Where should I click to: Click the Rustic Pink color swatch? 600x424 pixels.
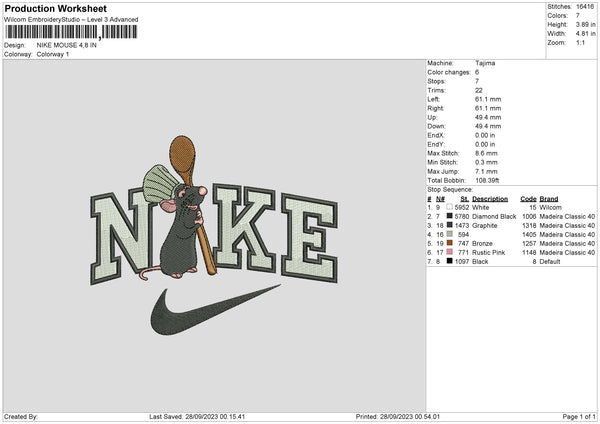[x=449, y=252]
